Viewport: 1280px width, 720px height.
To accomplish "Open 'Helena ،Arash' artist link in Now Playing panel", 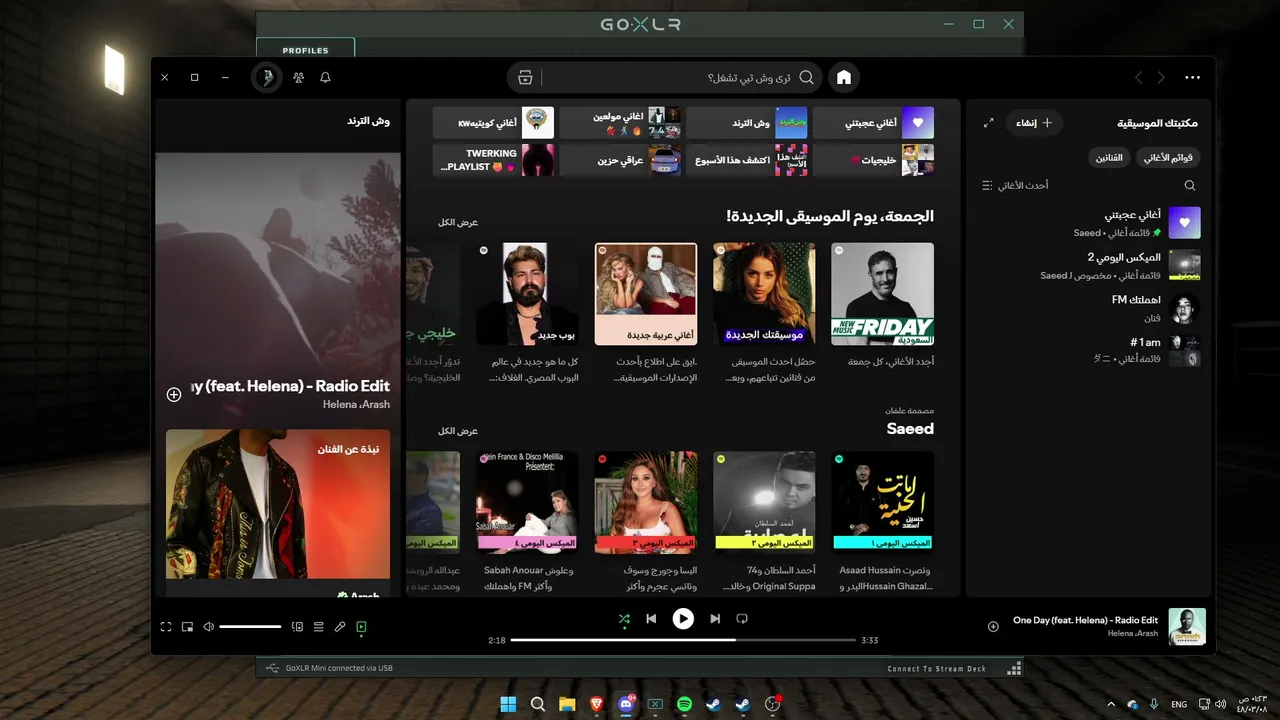I will pos(356,404).
